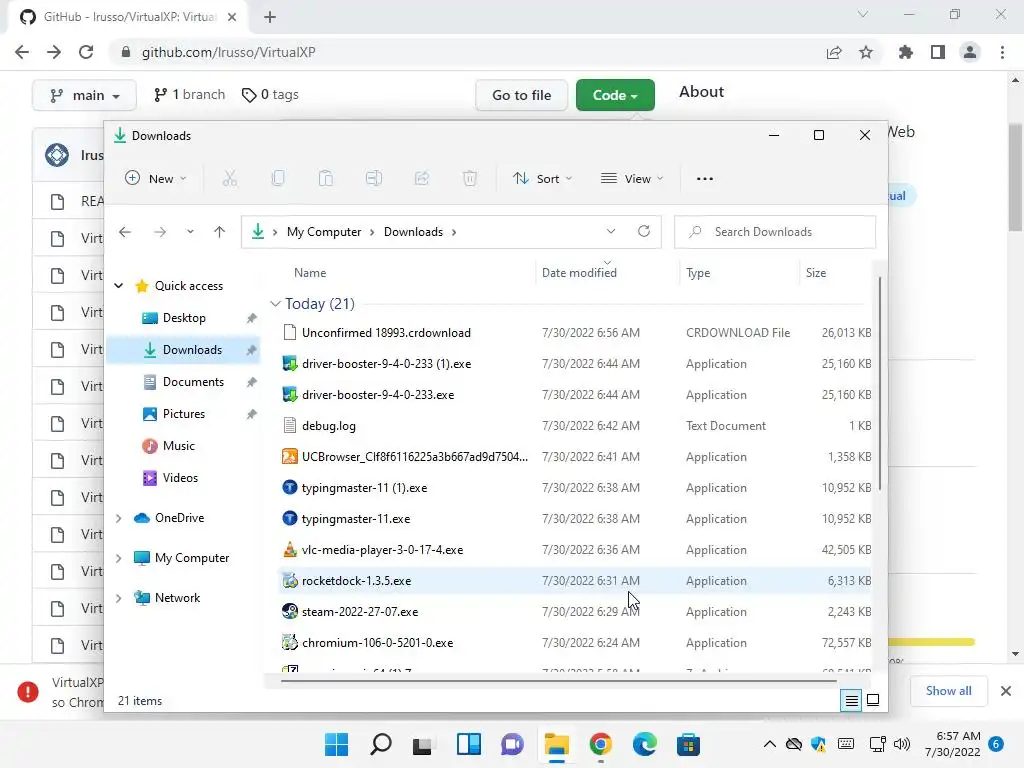Image resolution: width=1024 pixels, height=768 pixels.
Task: Go back with Explorer's back arrow
Action: click(125, 232)
